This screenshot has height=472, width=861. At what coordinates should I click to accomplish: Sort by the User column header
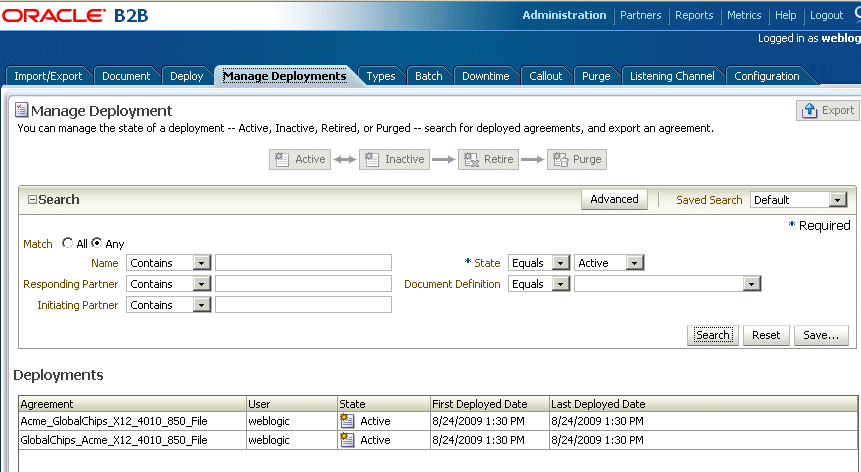pyautogui.click(x=292, y=404)
